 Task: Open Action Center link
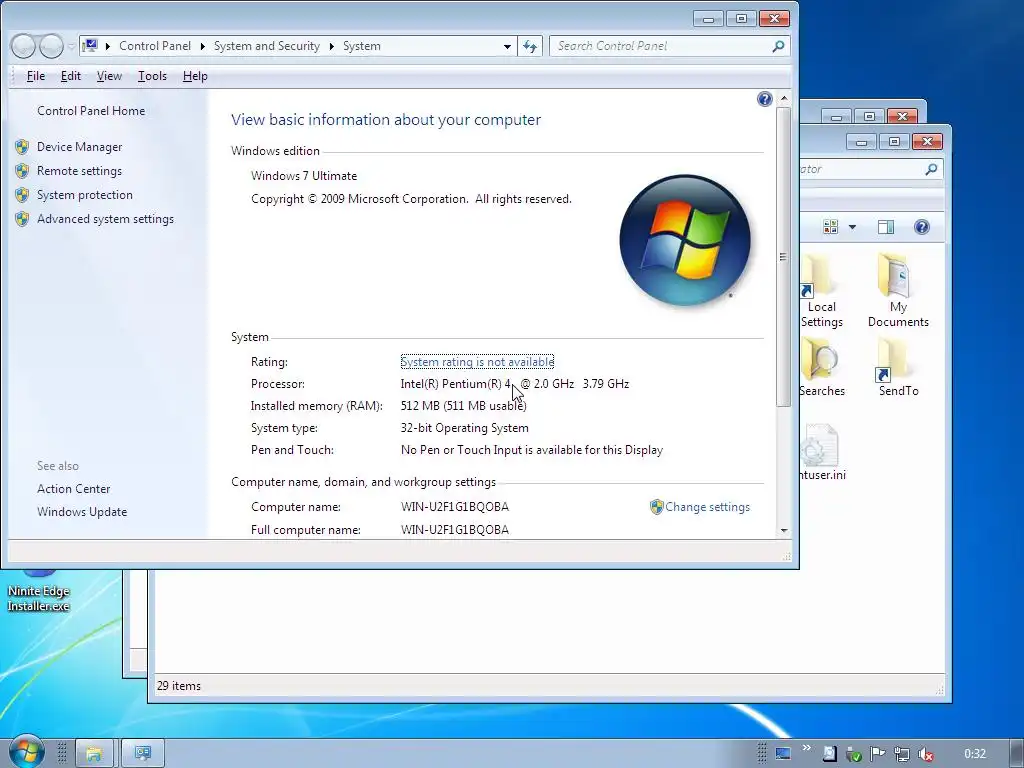73,488
